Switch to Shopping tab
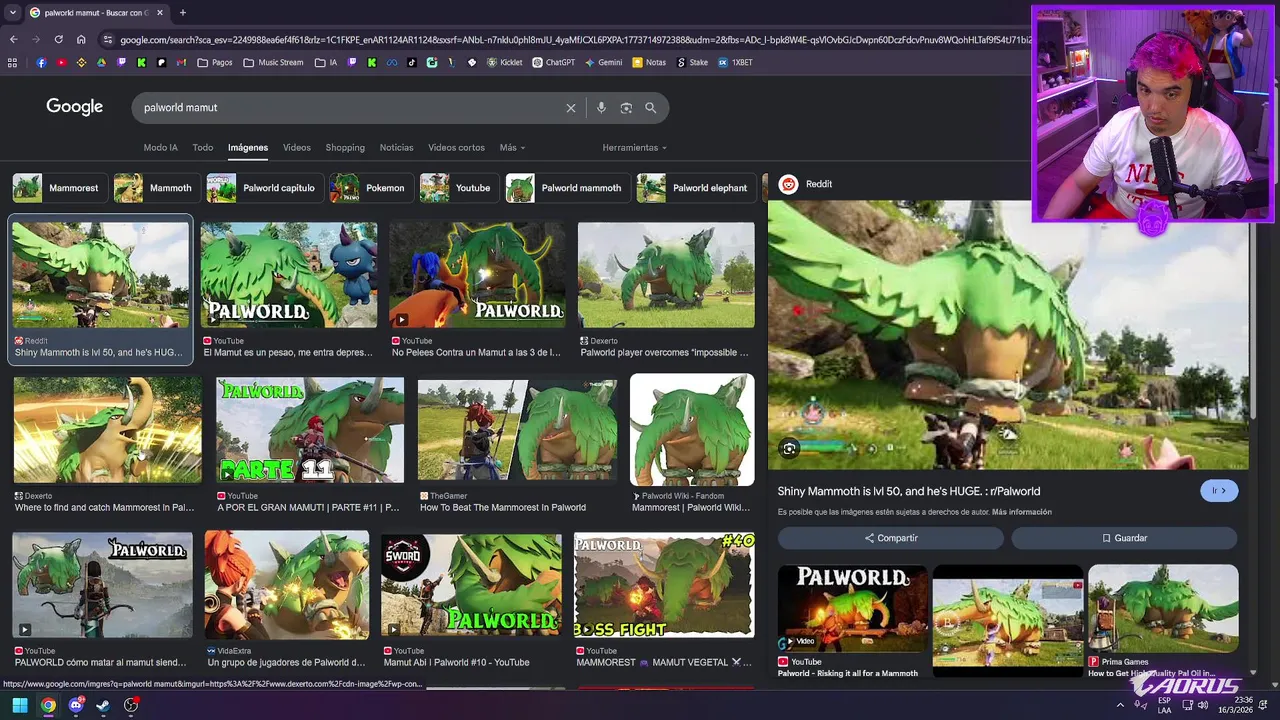The height and width of the screenshot is (720, 1280). point(345,148)
